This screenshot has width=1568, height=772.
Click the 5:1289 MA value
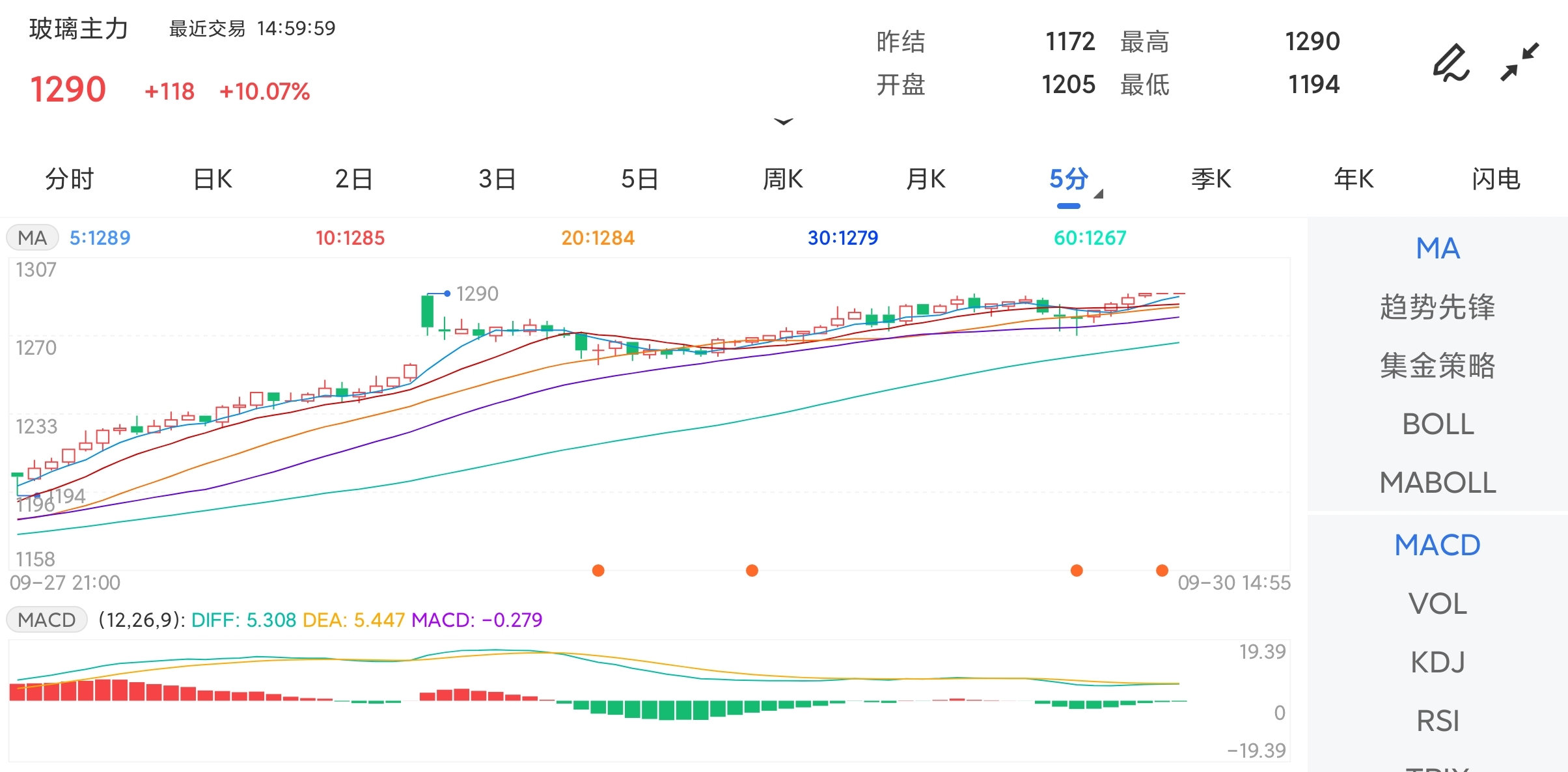(x=100, y=238)
